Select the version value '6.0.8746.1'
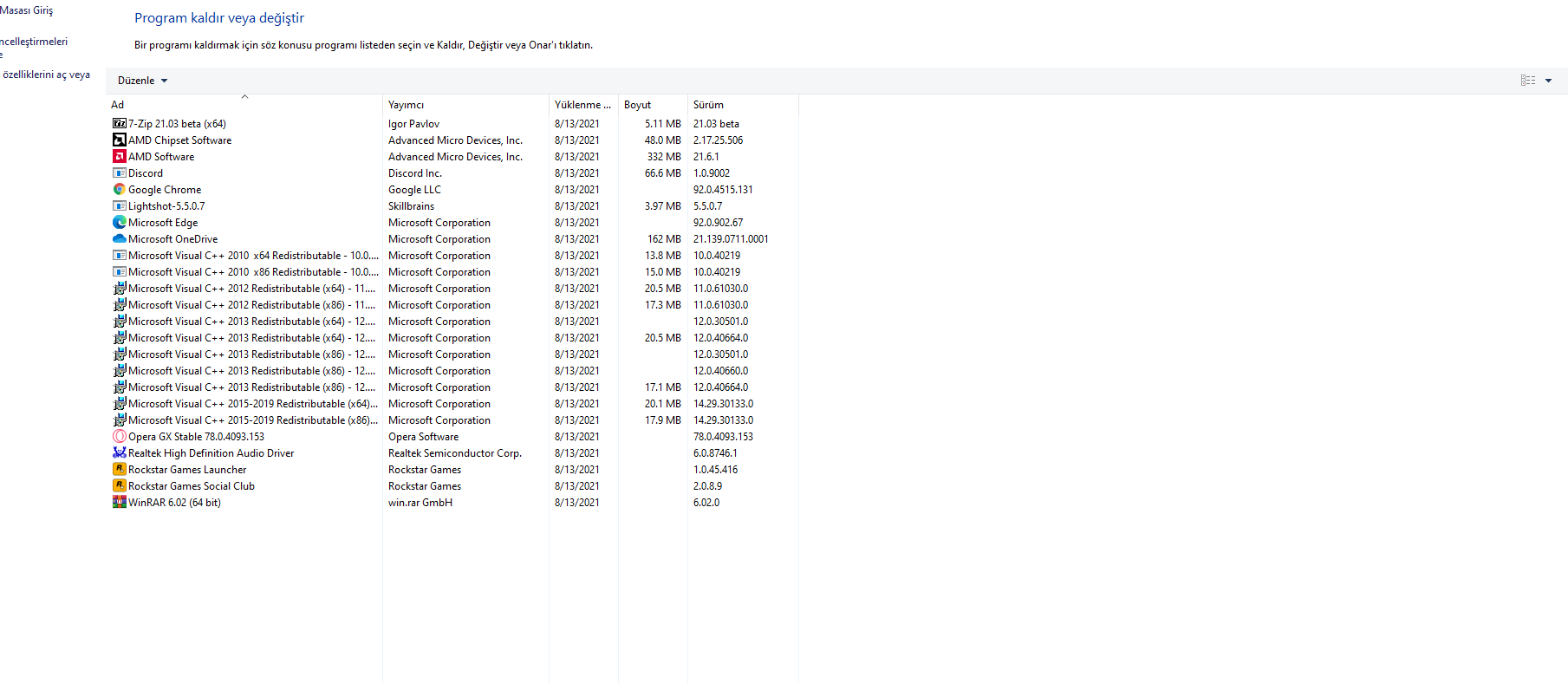The width and height of the screenshot is (1568, 683). pyautogui.click(x=715, y=453)
